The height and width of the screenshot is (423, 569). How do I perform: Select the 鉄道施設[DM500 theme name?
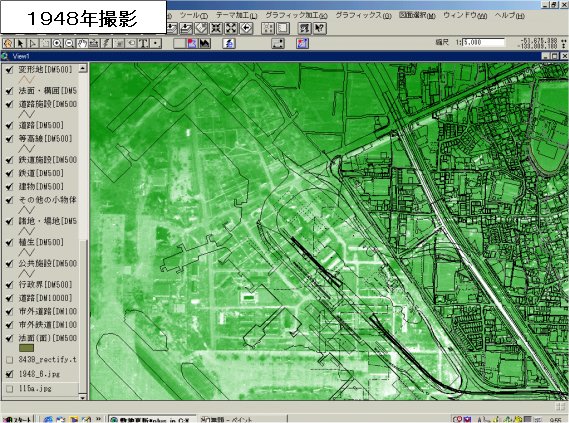48,160
